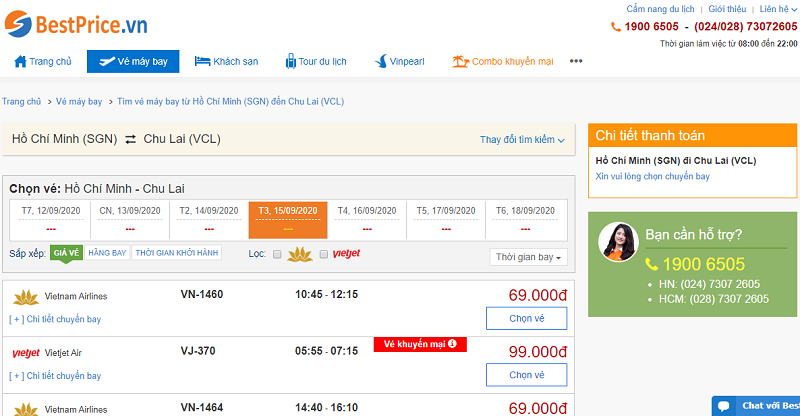Open the Trang chủ menu item
This screenshot has width=800, height=416.
pyautogui.click(x=43, y=61)
